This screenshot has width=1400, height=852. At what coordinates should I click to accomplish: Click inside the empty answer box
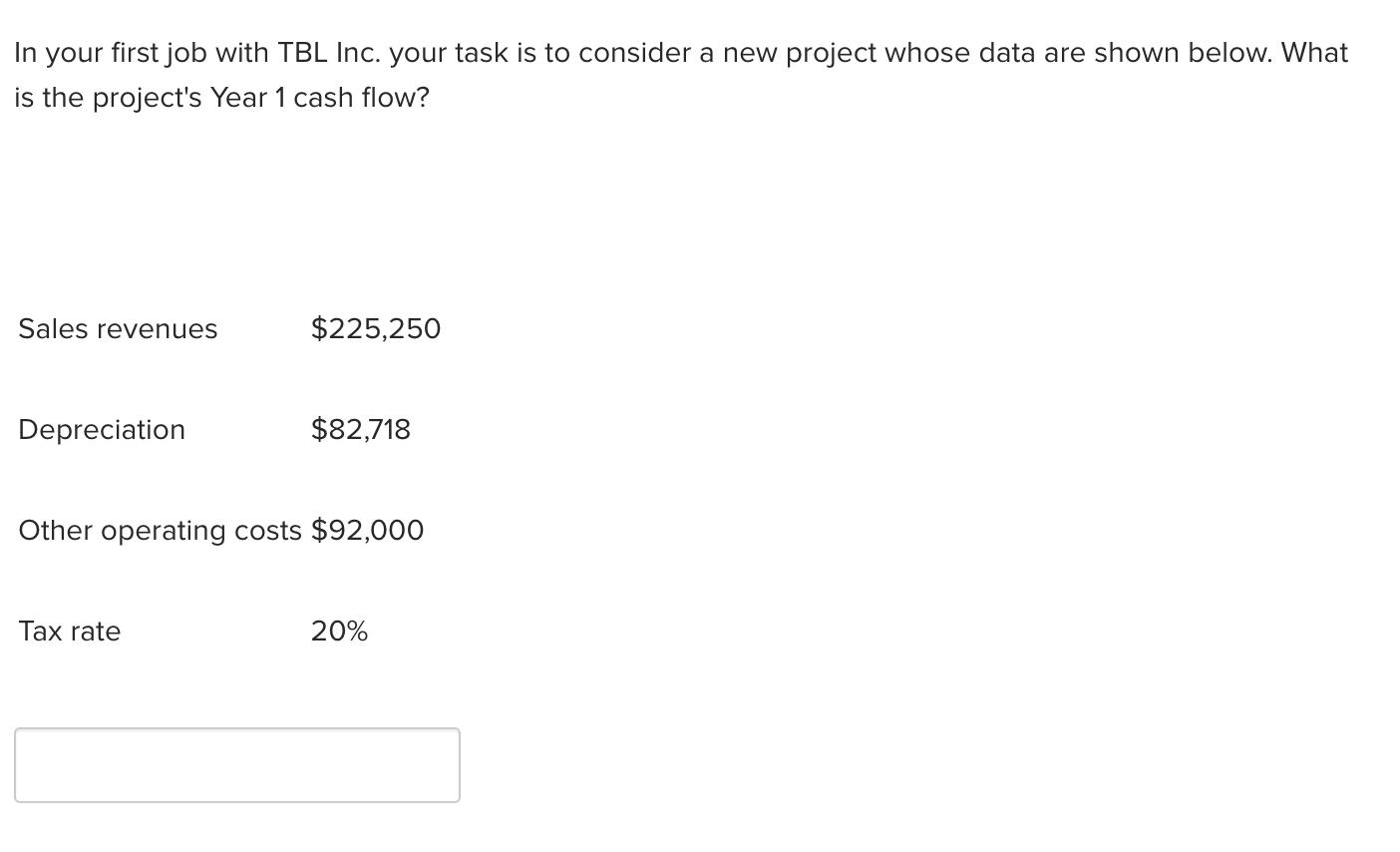pos(236,764)
